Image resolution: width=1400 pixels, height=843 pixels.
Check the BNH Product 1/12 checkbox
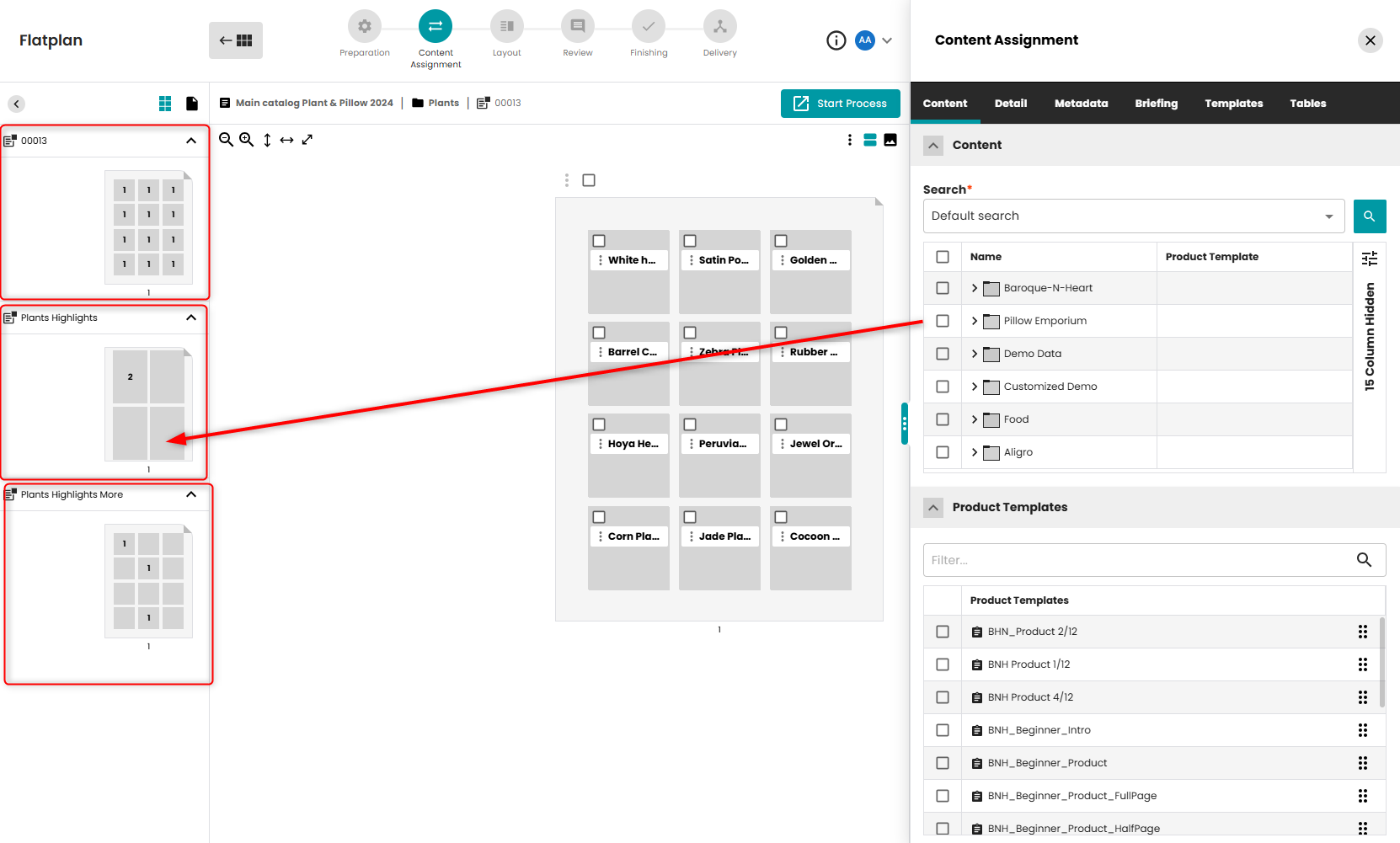pyautogui.click(x=942, y=664)
